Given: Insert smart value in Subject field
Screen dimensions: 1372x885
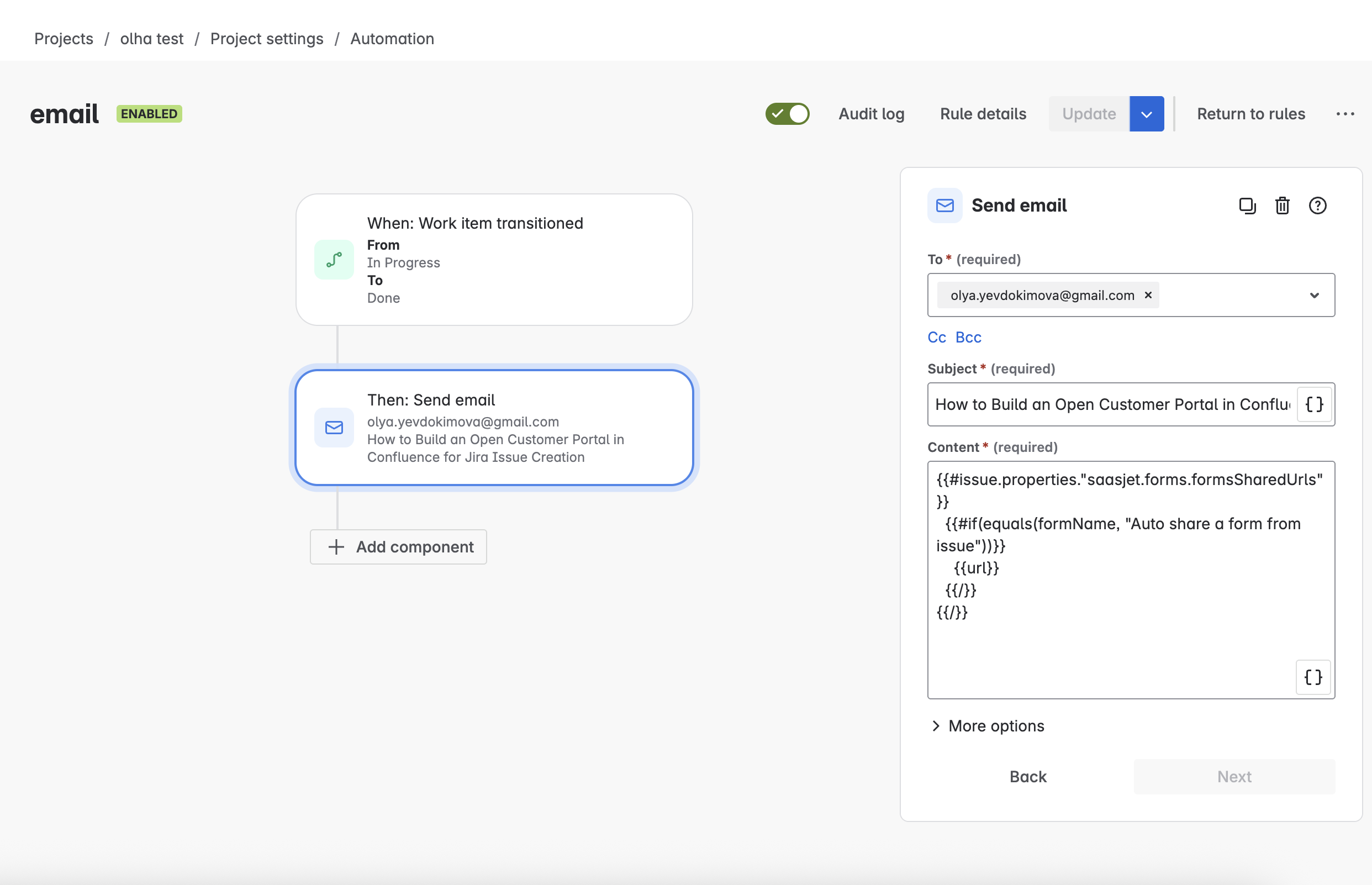Looking at the screenshot, I should 1314,404.
